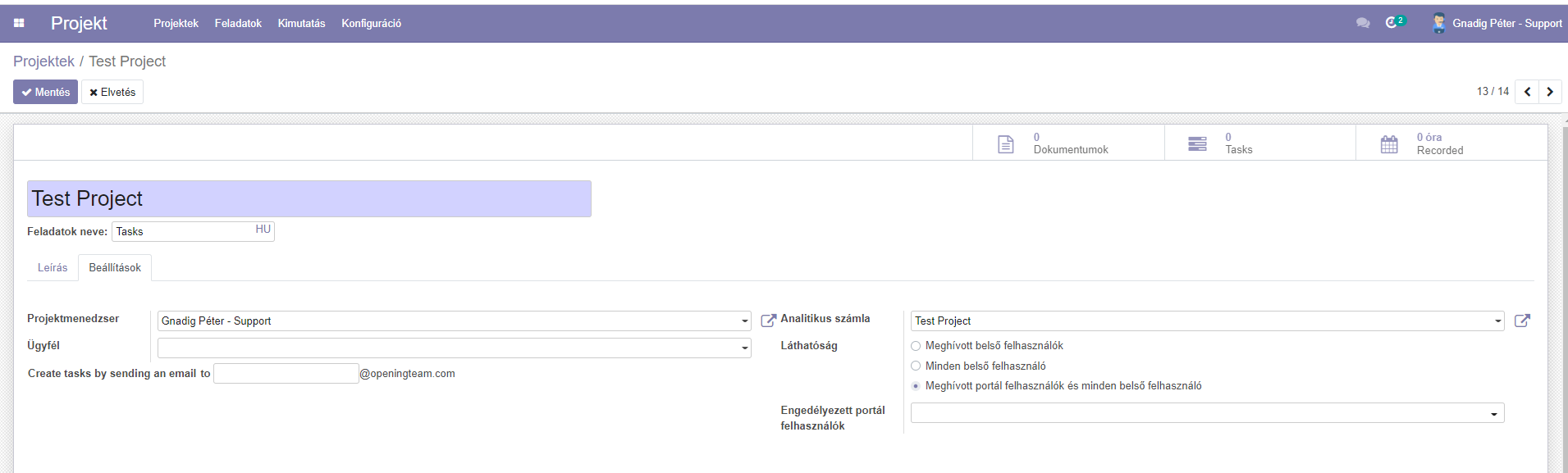Open the Kimutatás menu
The image size is (1568, 473).
point(301,24)
